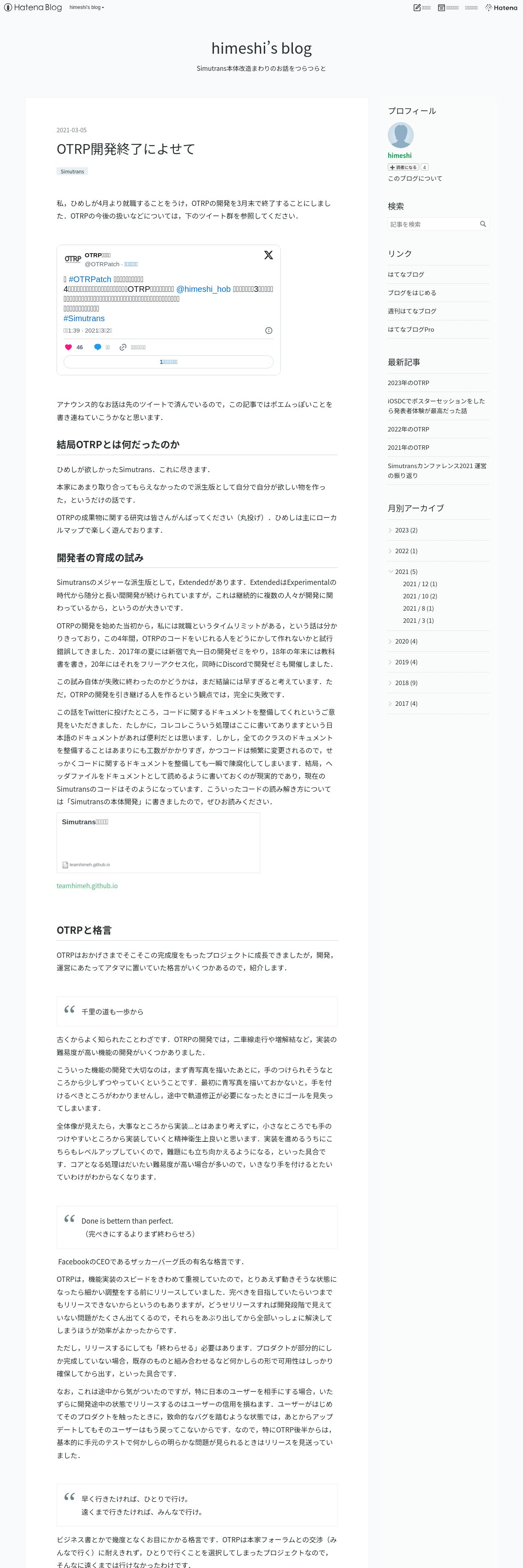Click the Hatena Blog logo
Screen dimensions: 523x1568
pos(33,7)
